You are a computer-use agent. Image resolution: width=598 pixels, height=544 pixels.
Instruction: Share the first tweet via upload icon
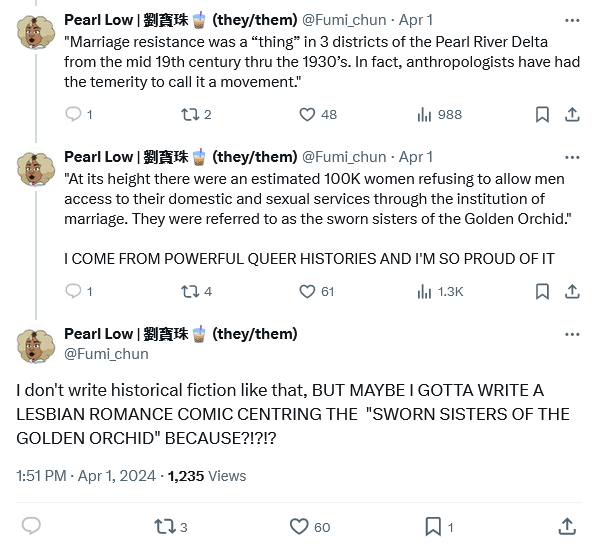click(x=572, y=114)
